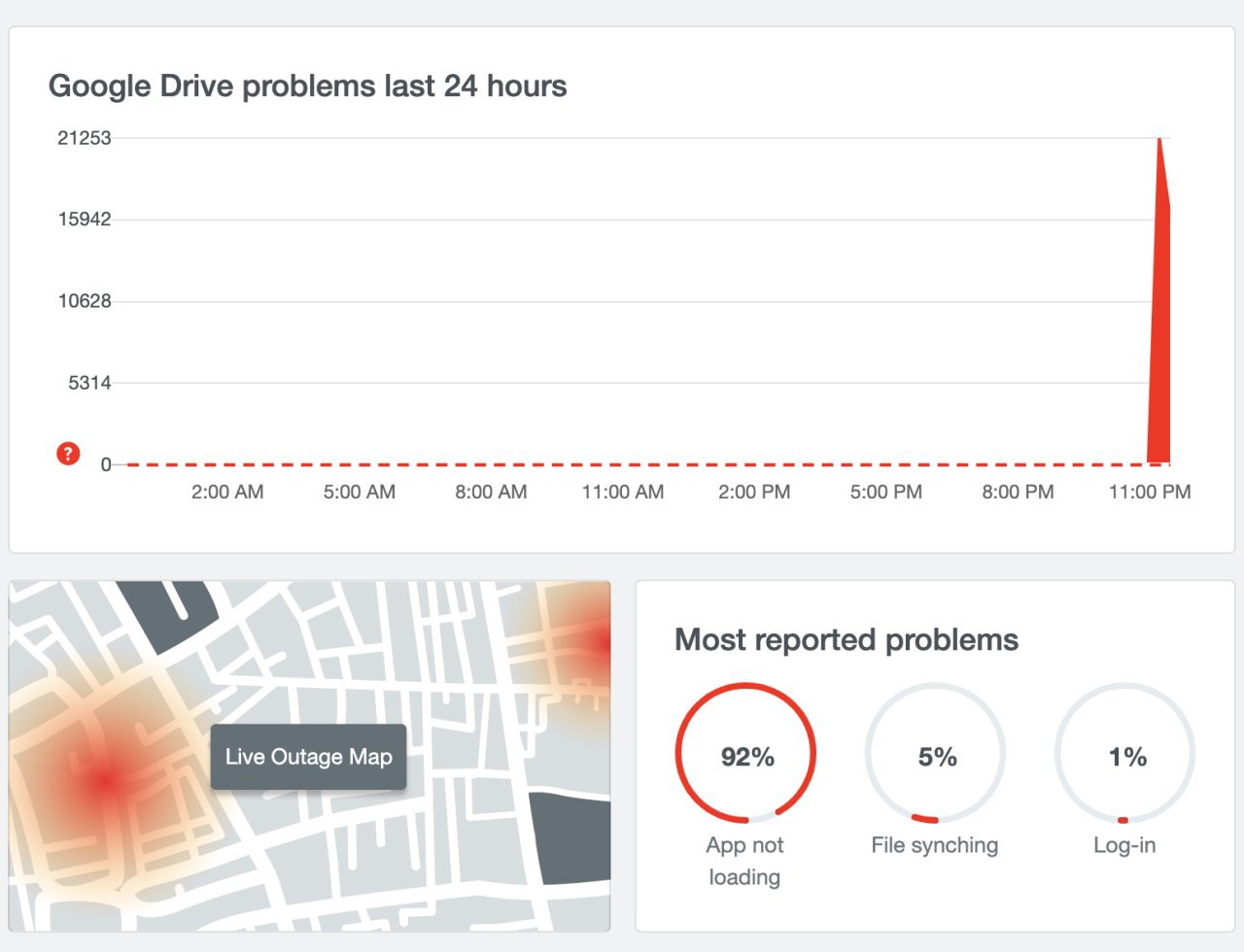Click the 5:00 AM axis label
The width and height of the screenshot is (1244, 952).
(360, 492)
